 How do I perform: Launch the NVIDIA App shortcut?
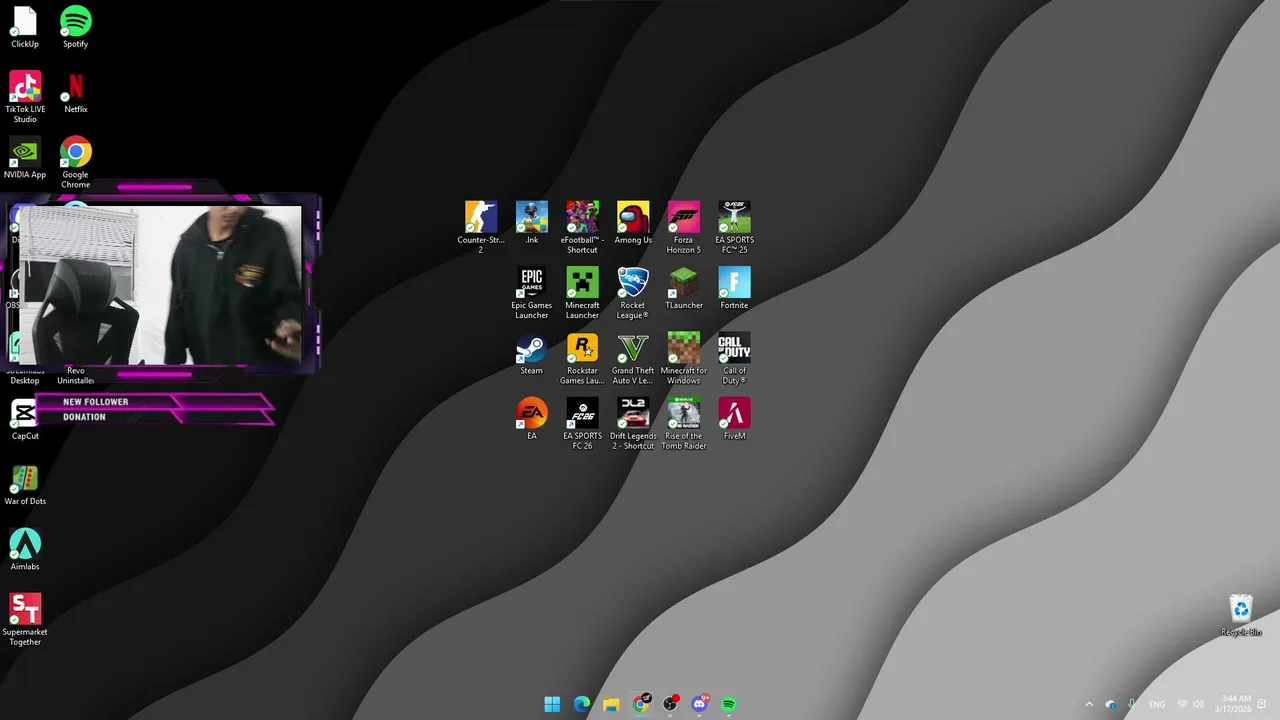[25, 158]
